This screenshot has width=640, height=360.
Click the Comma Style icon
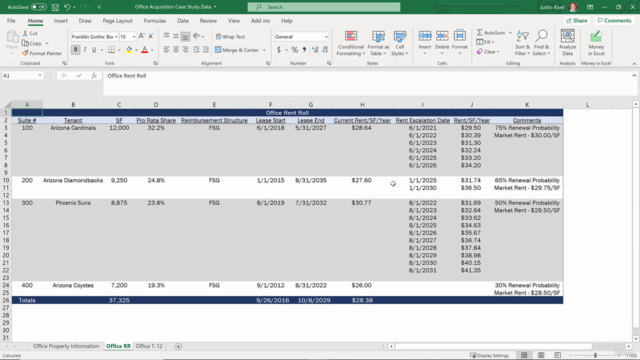(x=304, y=50)
